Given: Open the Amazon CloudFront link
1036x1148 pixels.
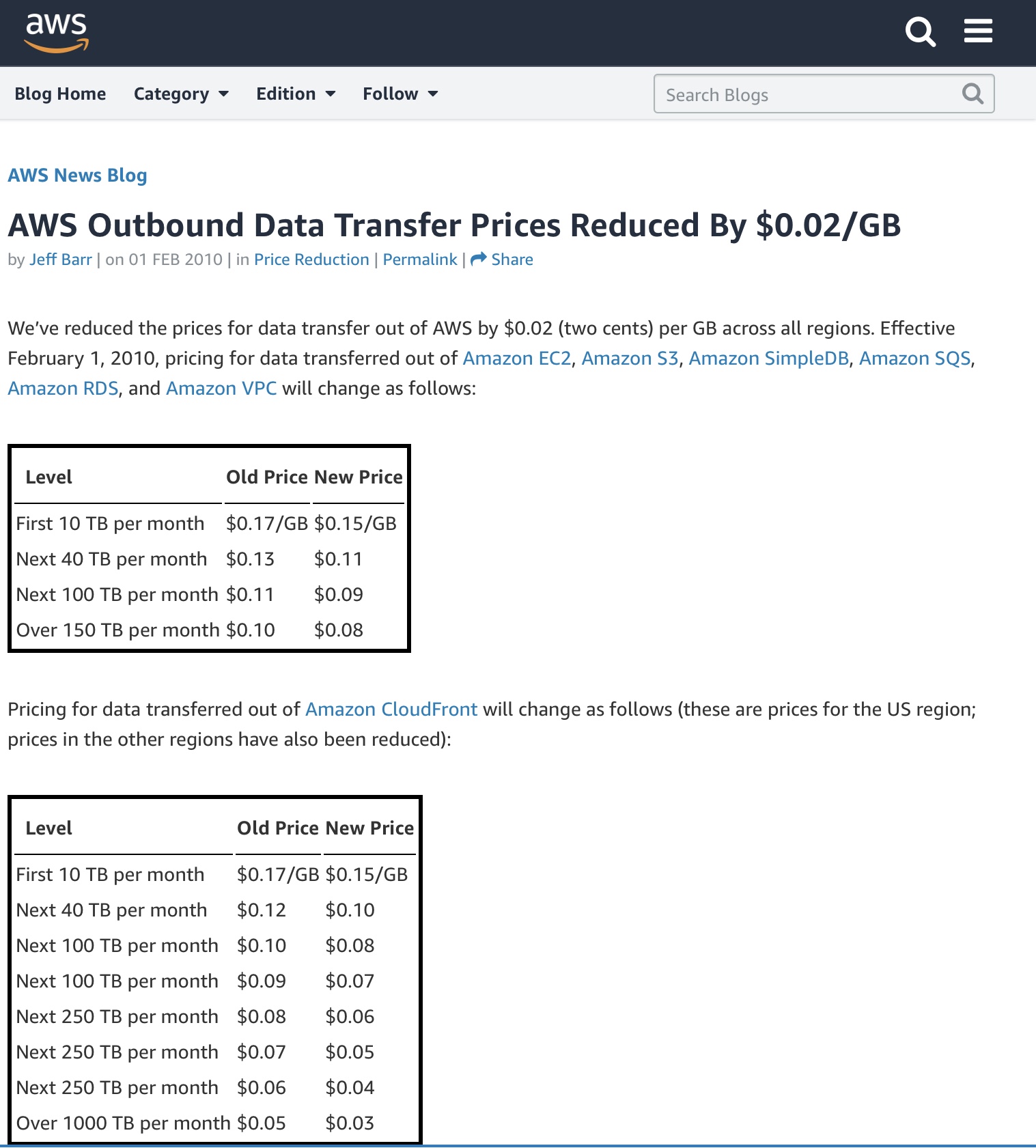Looking at the screenshot, I should (391, 710).
